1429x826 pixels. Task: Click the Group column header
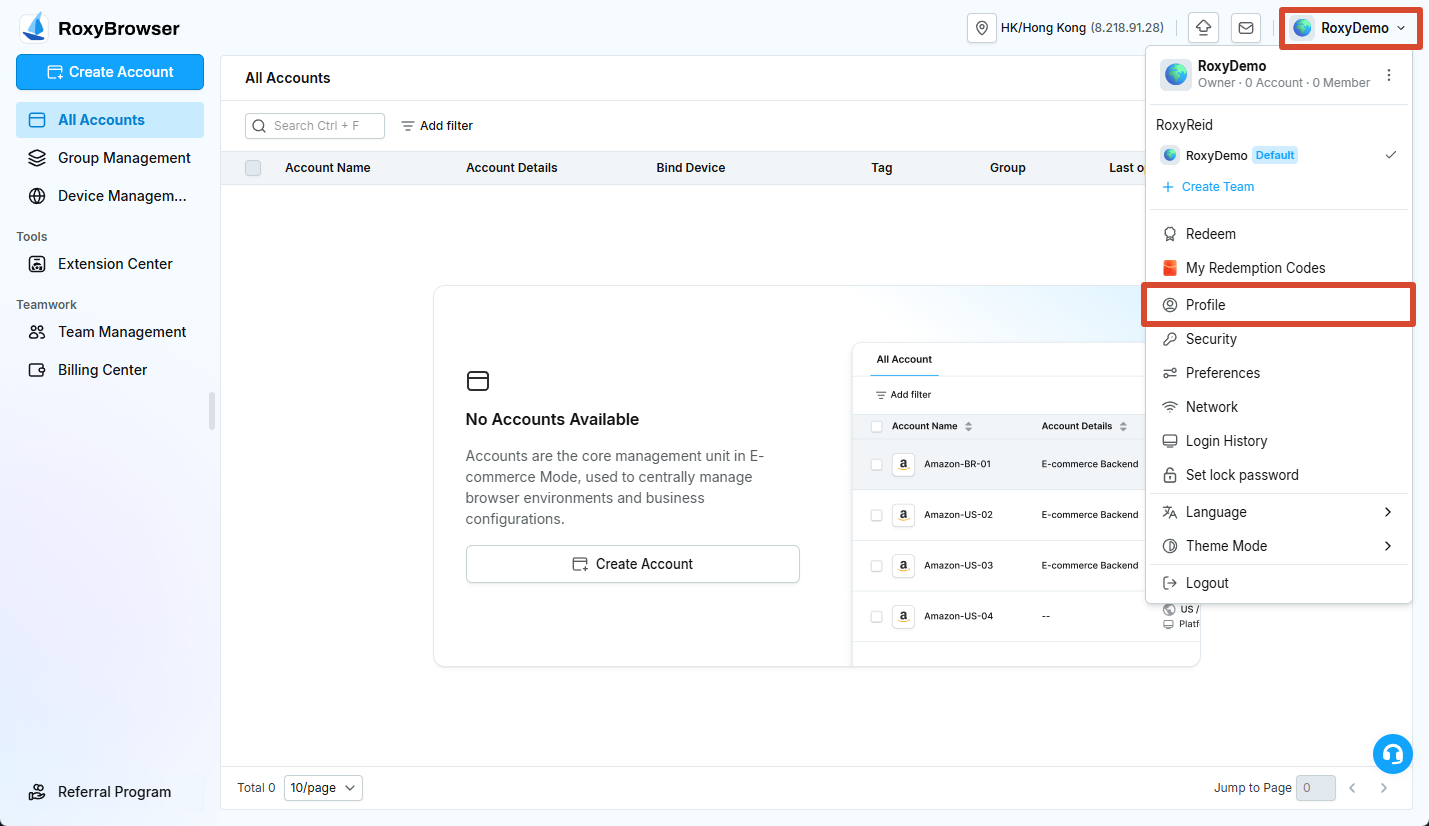pyautogui.click(x=1008, y=168)
